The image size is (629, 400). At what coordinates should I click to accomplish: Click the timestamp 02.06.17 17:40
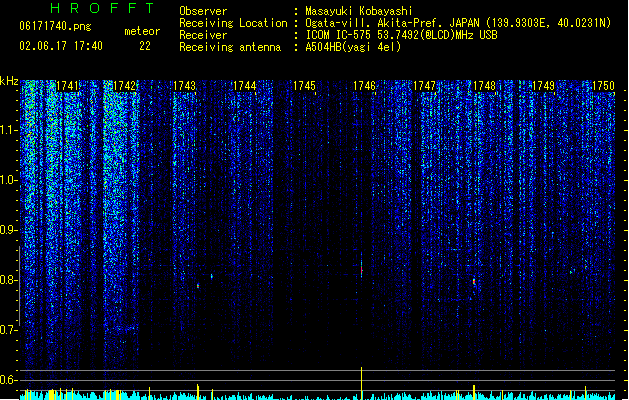click(x=61, y=46)
